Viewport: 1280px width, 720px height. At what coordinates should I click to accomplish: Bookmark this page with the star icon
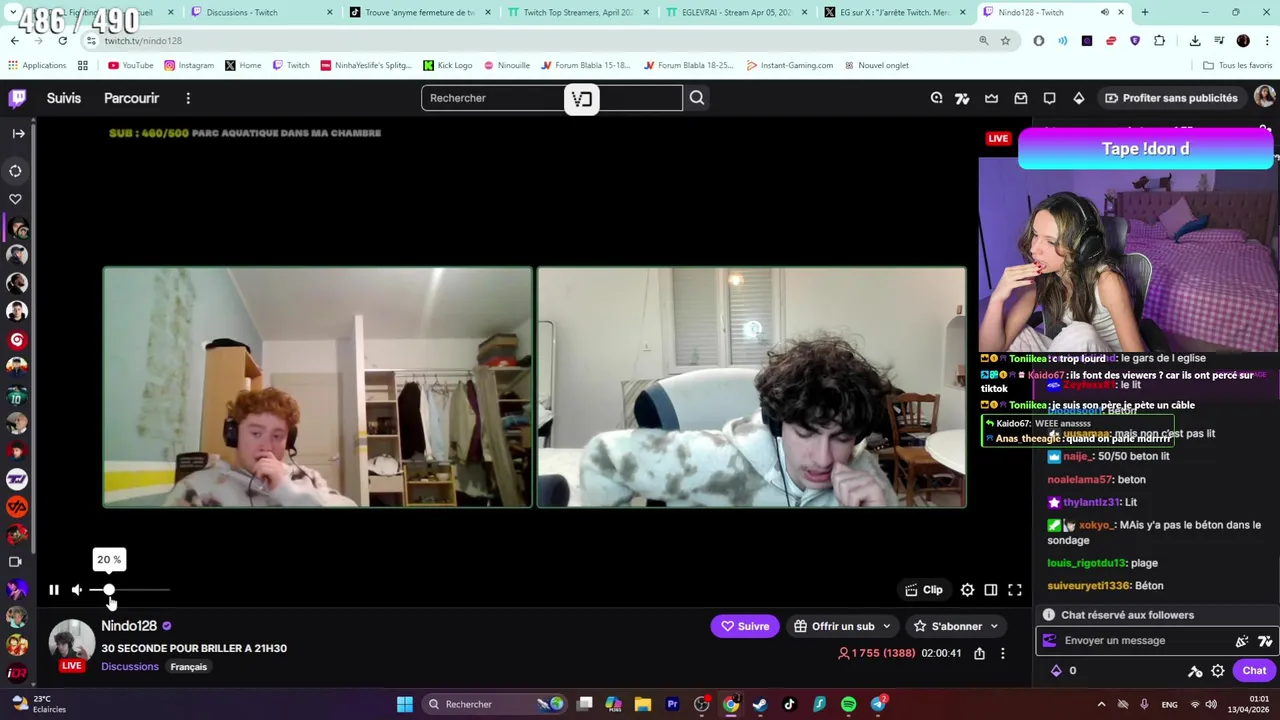tap(1005, 40)
